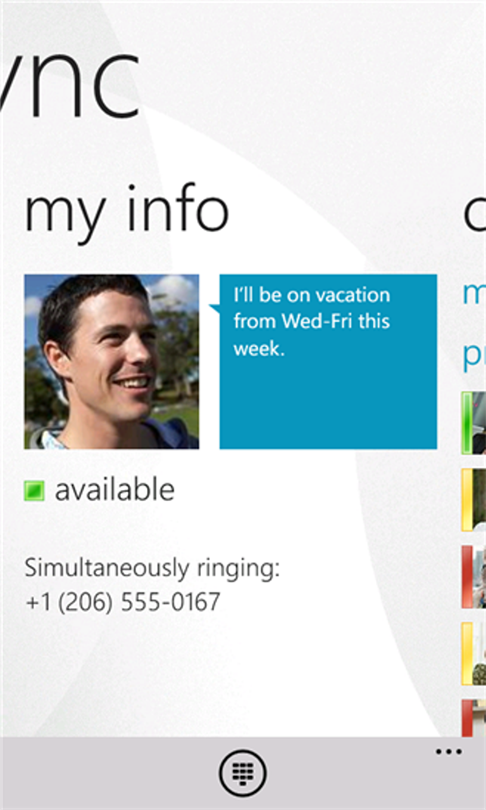Tap the speech bubble pointer beside the photo
This screenshot has width=486, height=810.
click(x=214, y=308)
